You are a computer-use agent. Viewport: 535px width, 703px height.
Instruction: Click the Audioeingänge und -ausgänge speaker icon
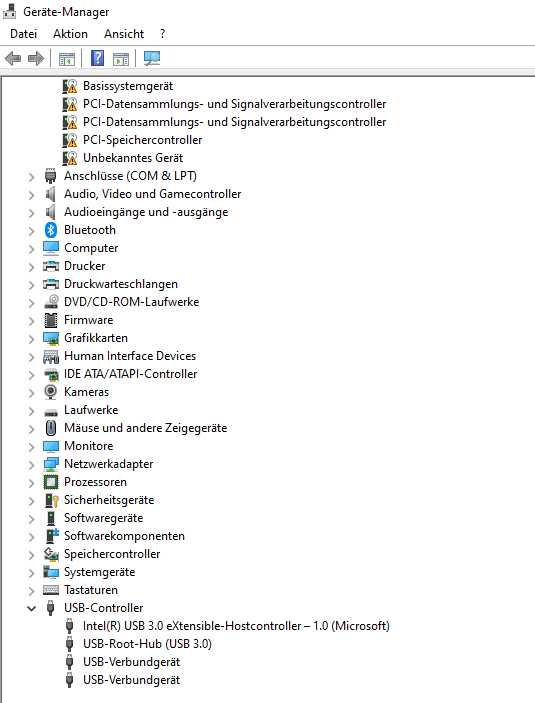pyautogui.click(x=50, y=212)
